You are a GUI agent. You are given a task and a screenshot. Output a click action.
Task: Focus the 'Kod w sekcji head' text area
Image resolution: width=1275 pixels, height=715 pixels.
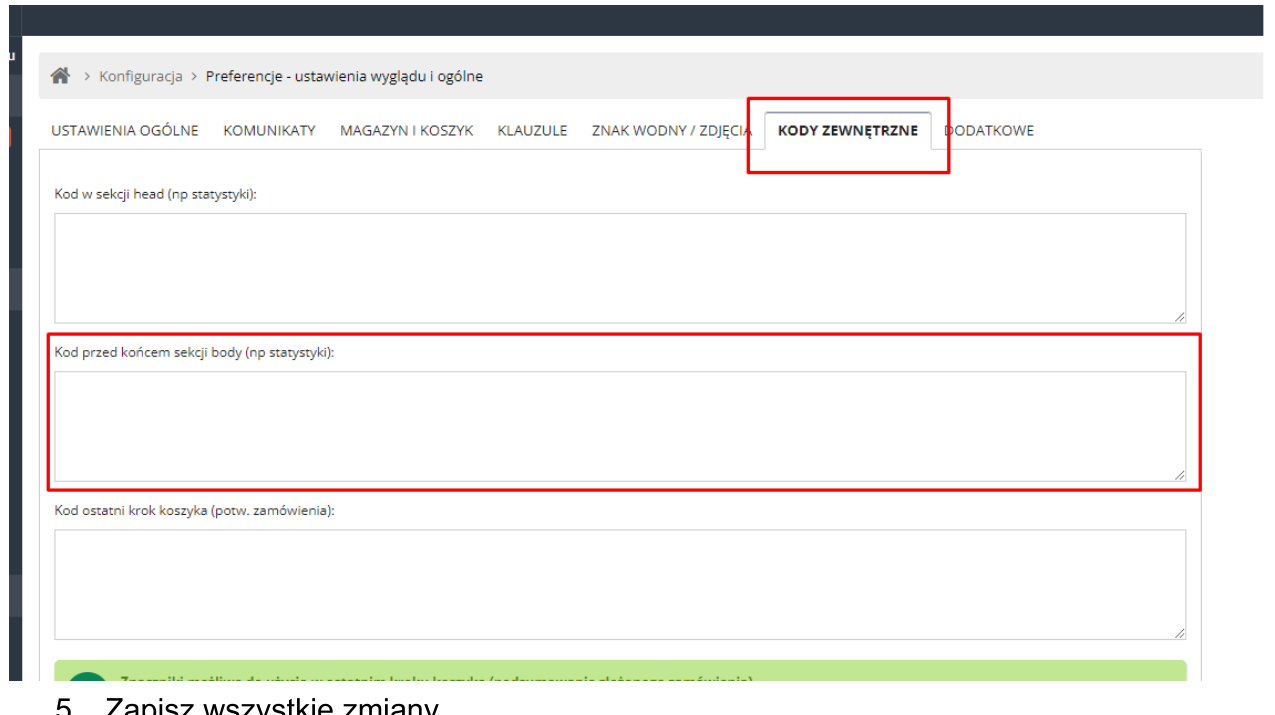[x=620, y=268]
